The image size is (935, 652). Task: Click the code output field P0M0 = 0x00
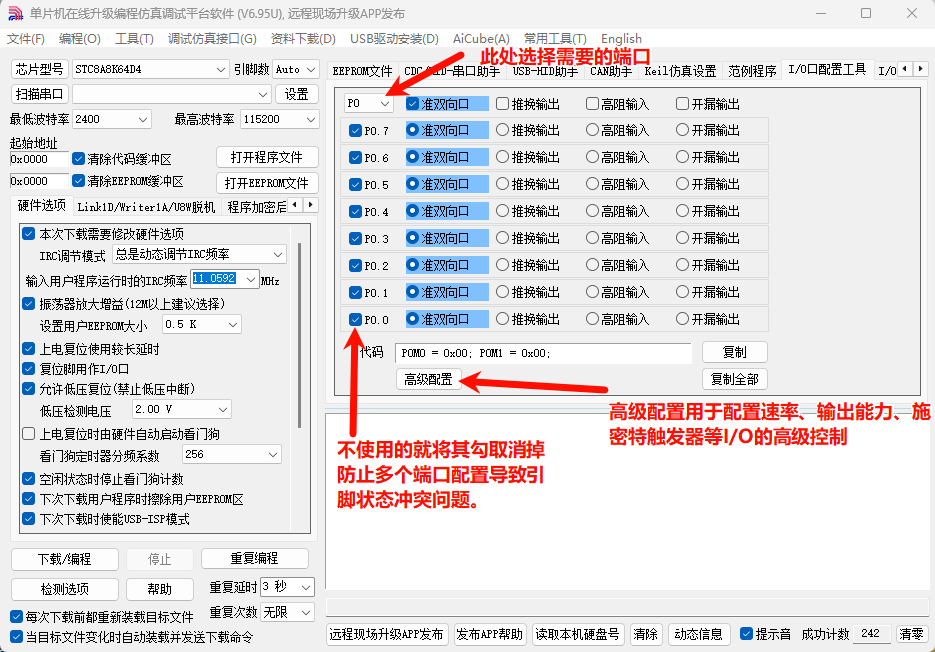[543, 353]
